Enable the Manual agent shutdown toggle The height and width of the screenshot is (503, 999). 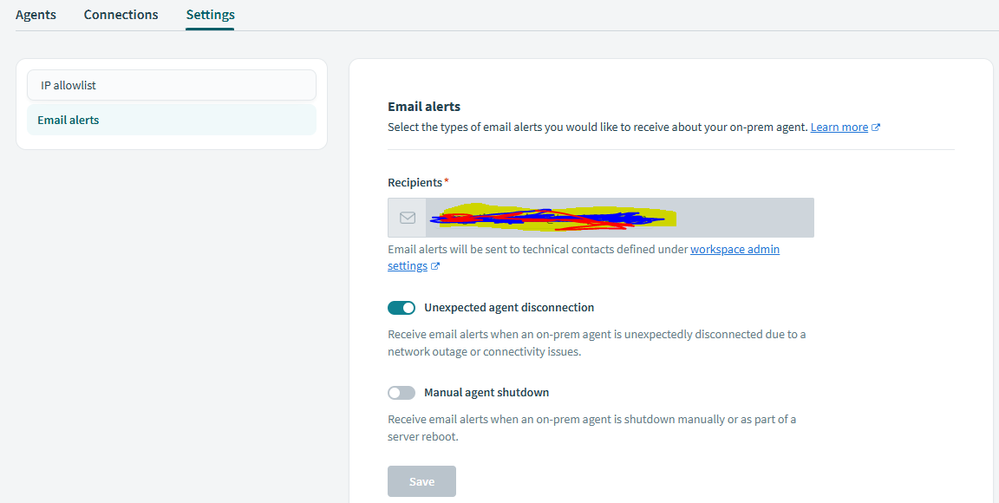(x=401, y=393)
